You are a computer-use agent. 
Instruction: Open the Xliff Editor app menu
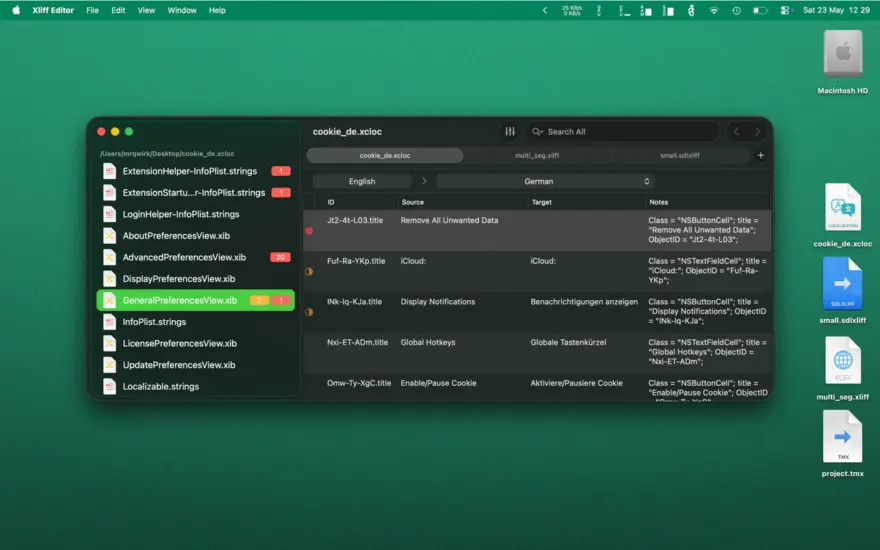(x=53, y=10)
